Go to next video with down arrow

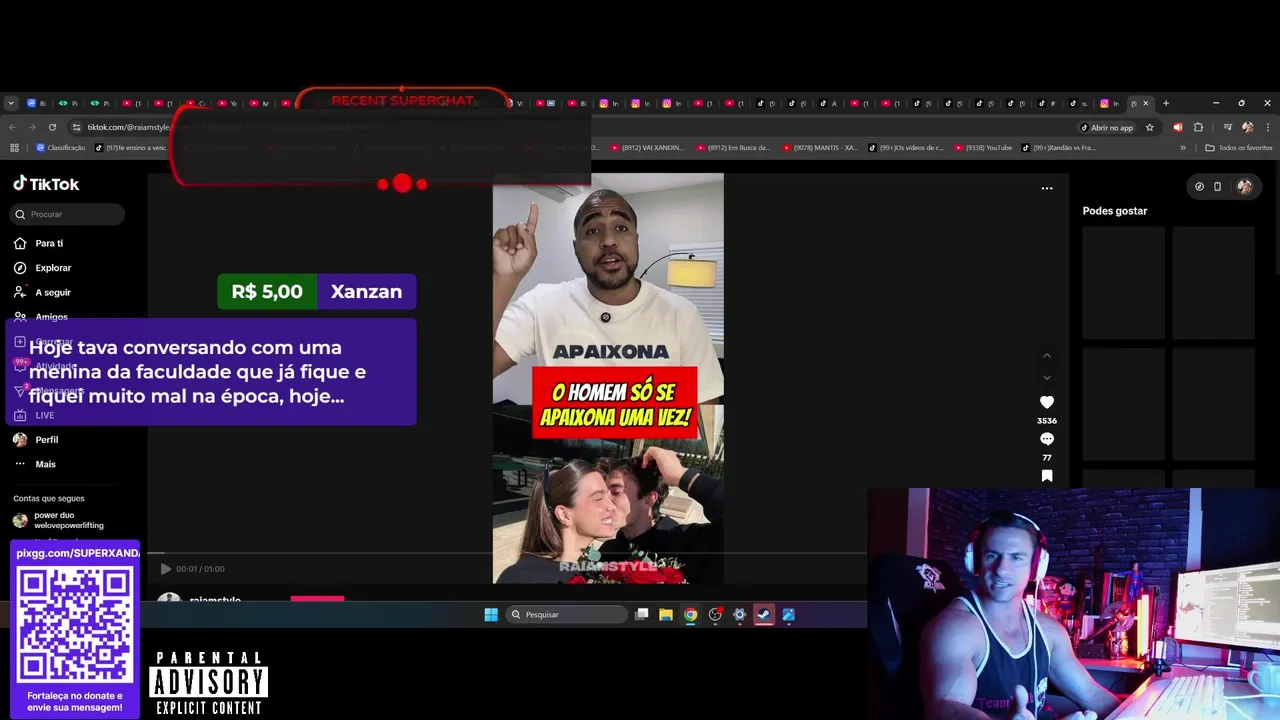(1047, 377)
